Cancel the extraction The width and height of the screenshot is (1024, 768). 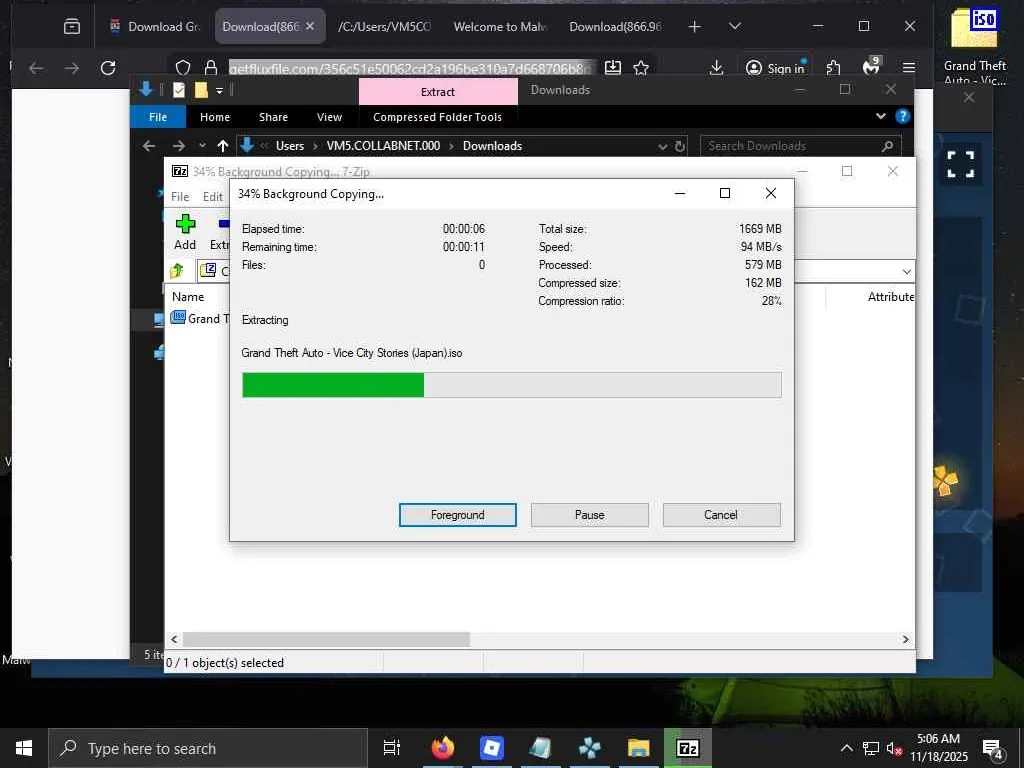pyautogui.click(x=721, y=515)
